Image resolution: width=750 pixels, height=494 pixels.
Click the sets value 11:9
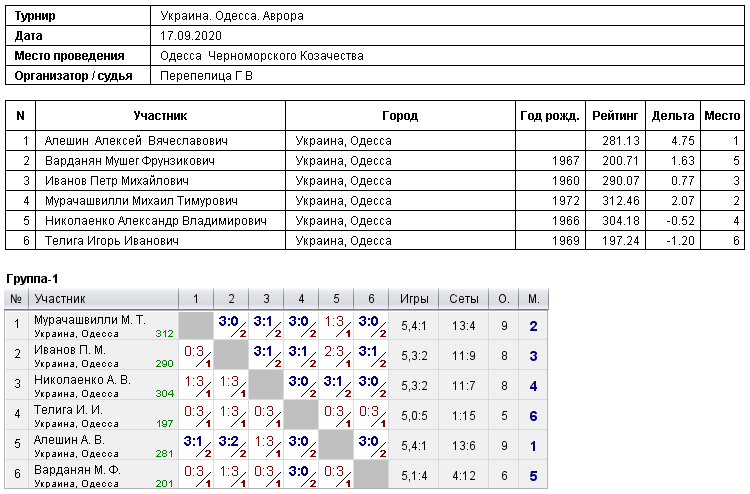click(463, 356)
